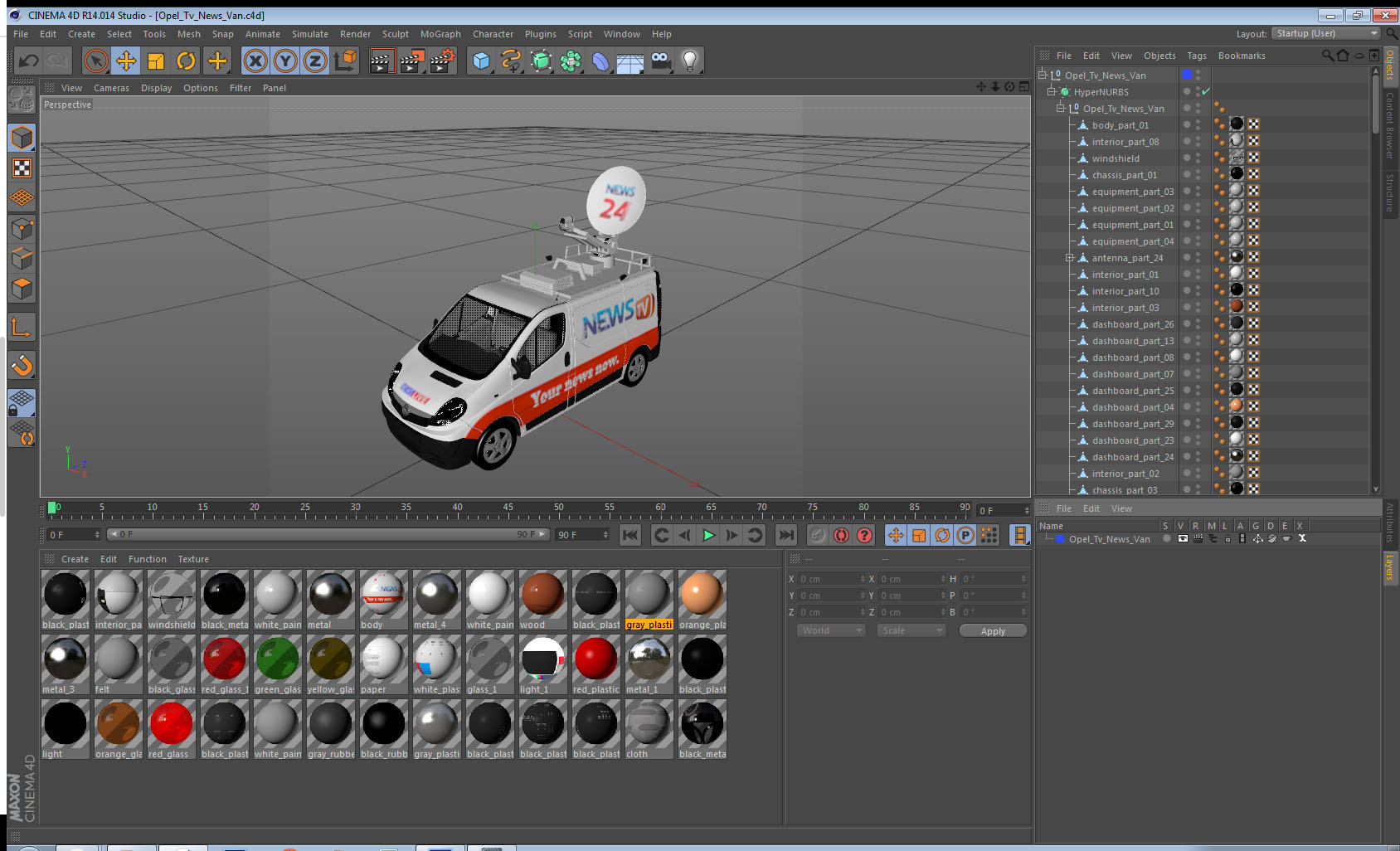Open viewport Cameras menu

coord(111,88)
